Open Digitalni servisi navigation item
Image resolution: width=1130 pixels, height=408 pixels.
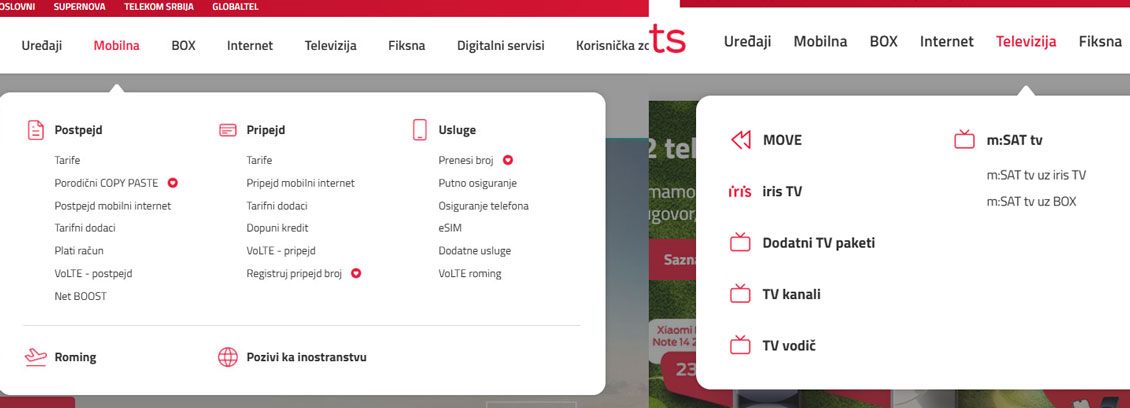(501, 45)
